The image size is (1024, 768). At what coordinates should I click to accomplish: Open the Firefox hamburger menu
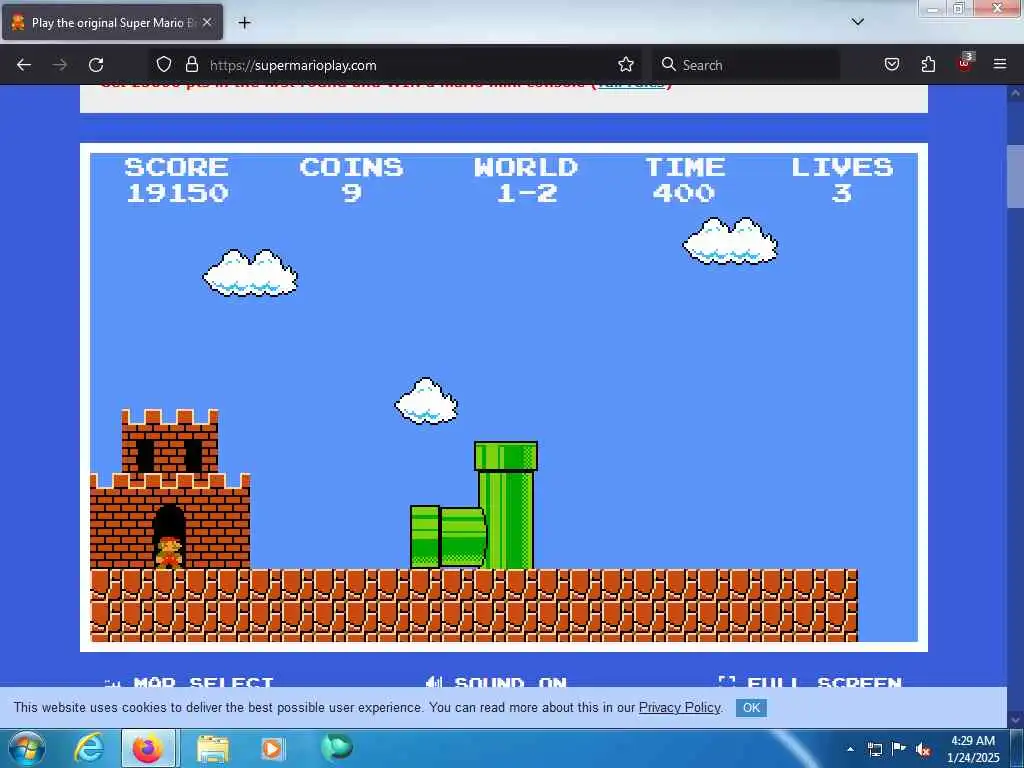pos(1000,65)
